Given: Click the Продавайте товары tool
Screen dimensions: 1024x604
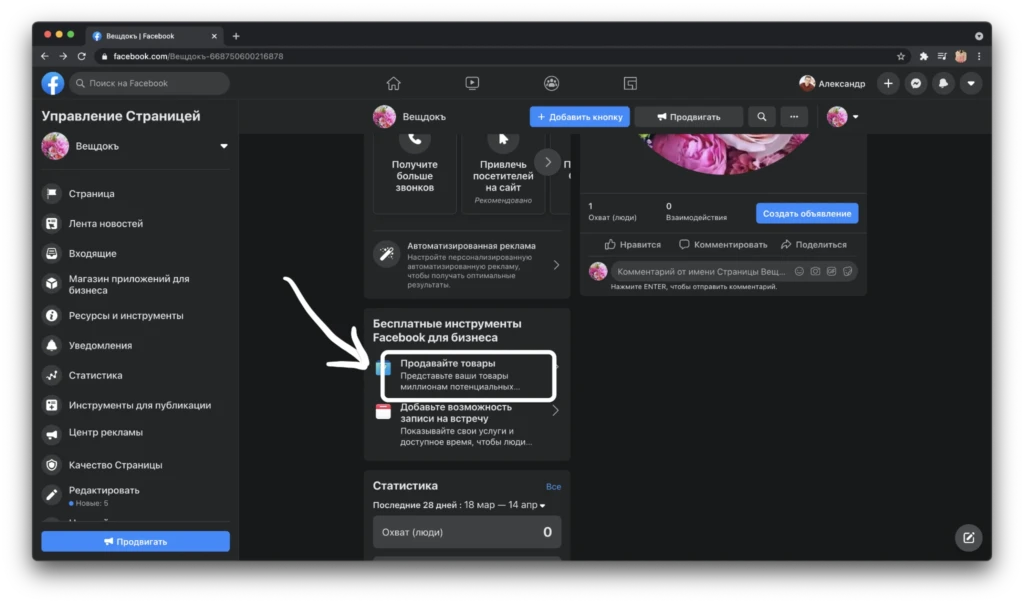Looking at the screenshot, I should 468,375.
